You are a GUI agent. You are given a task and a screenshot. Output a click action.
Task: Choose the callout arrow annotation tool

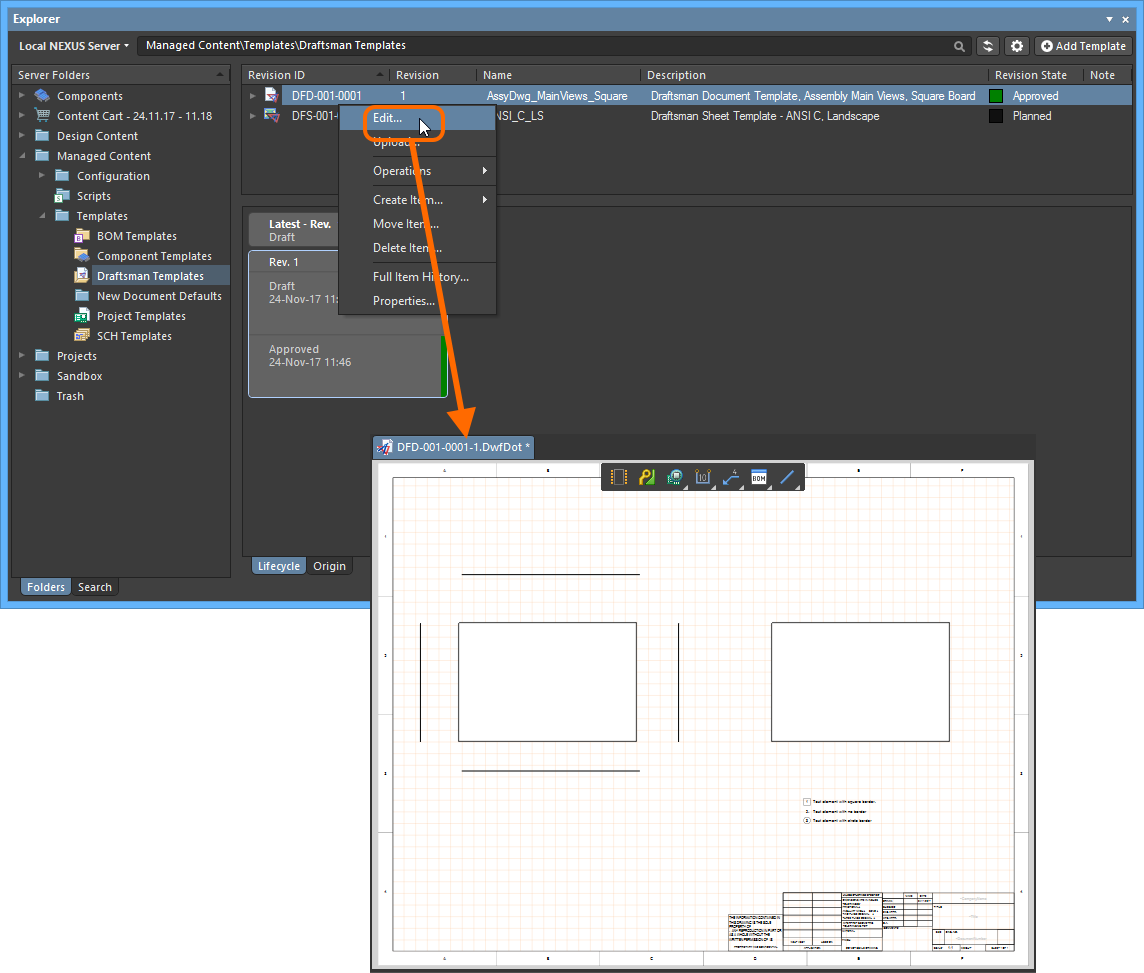click(x=731, y=478)
